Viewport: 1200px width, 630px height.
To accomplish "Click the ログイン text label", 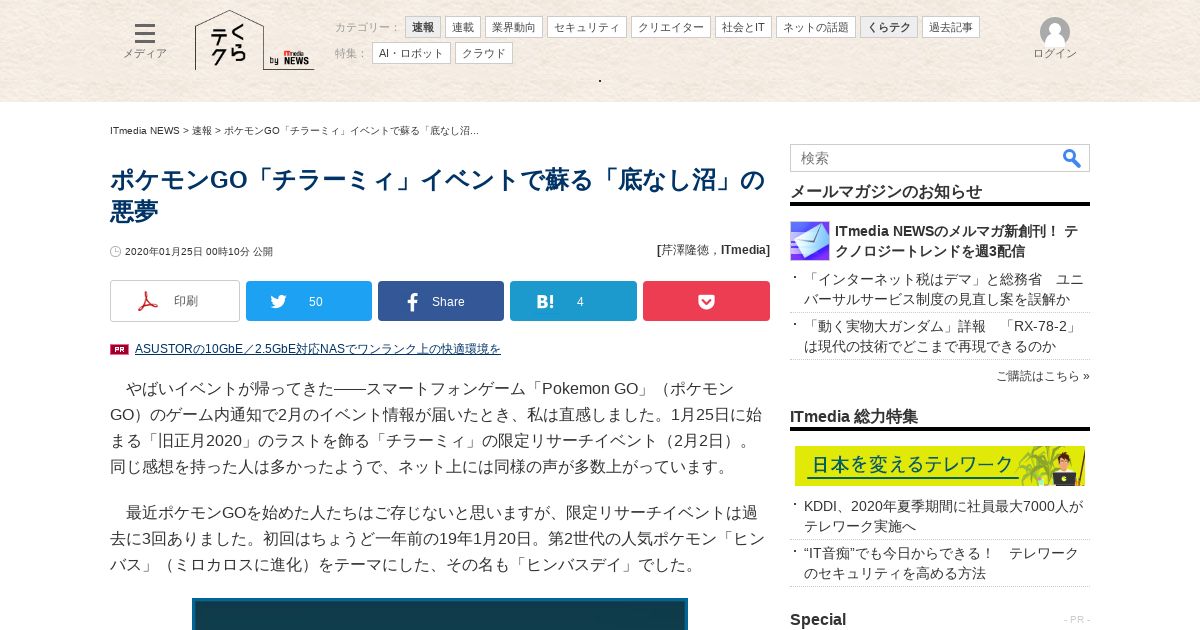I will (x=1055, y=54).
